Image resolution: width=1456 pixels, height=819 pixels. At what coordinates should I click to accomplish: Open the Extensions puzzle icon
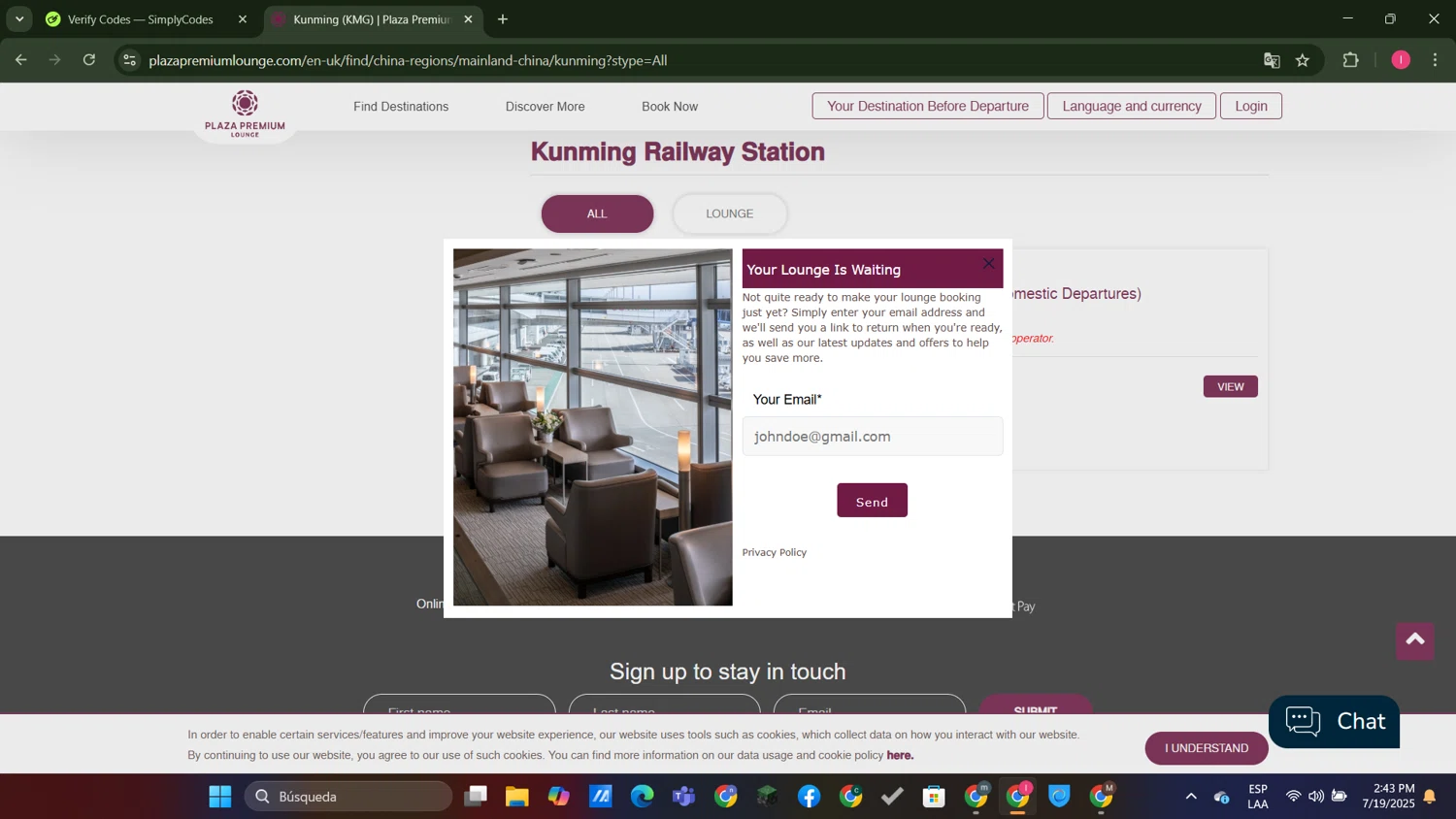1350,60
